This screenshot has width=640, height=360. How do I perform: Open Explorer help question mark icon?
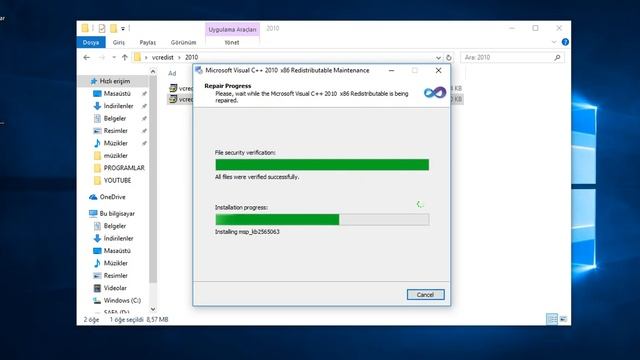[565, 42]
